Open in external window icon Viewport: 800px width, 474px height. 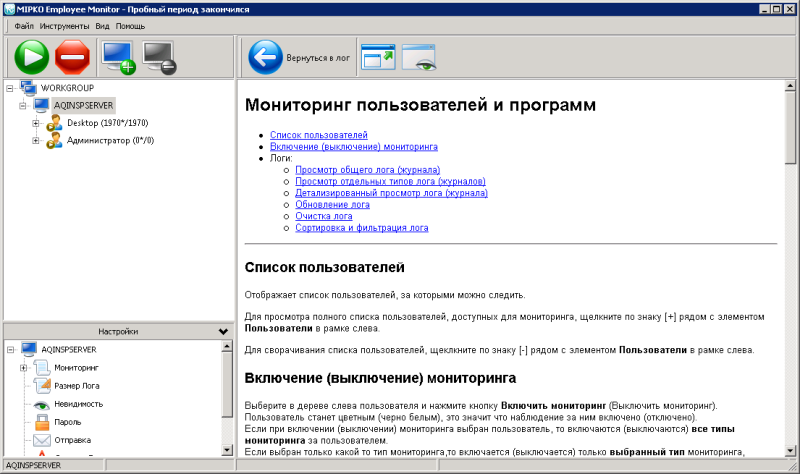(x=378, y=57)
